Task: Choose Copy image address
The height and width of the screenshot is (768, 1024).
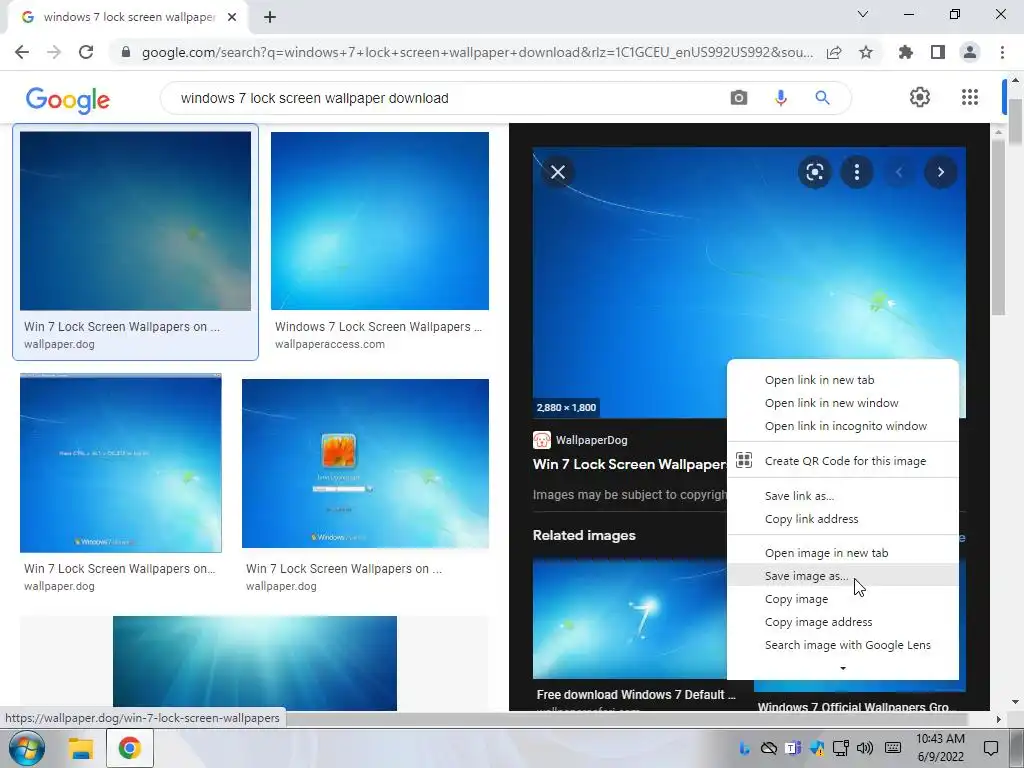Action: [x=818, y=622]
